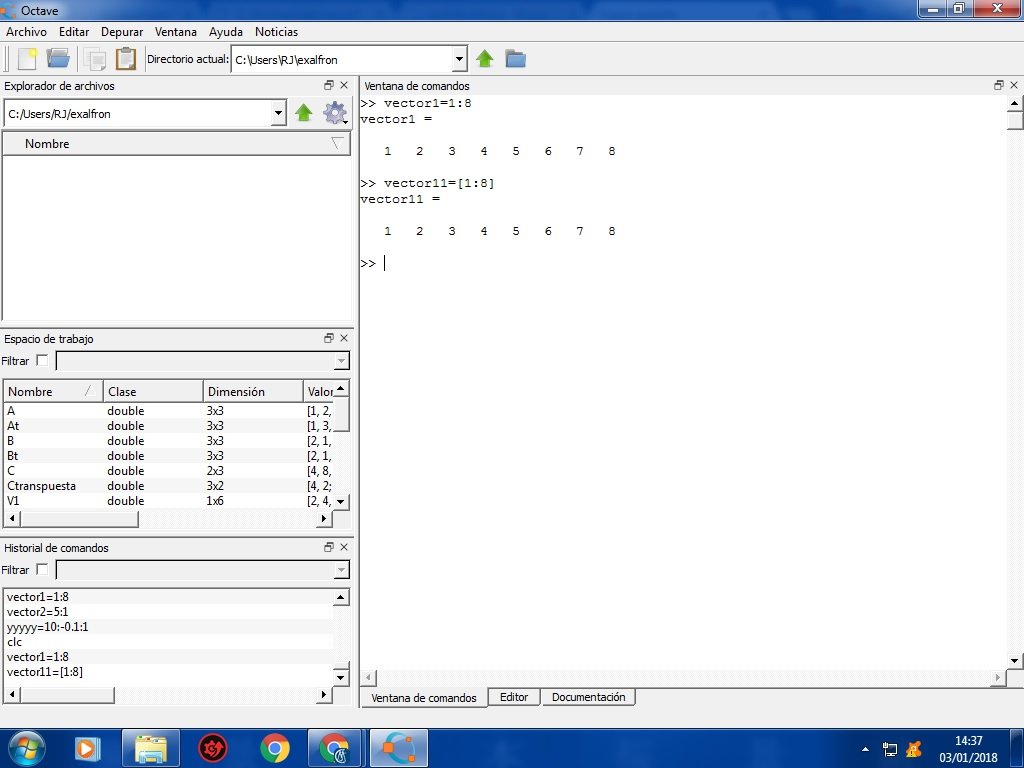Image resolution: width=1024 pixels, height=768 pixels.
Task: Click the Open File folder icon in toolbar
Action: tap(57, 58)
